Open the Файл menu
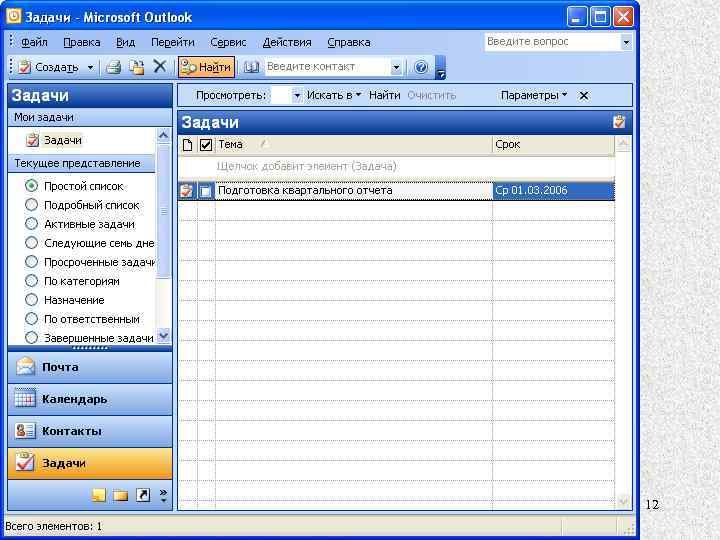The image size is (720, 540). [34, 42]
